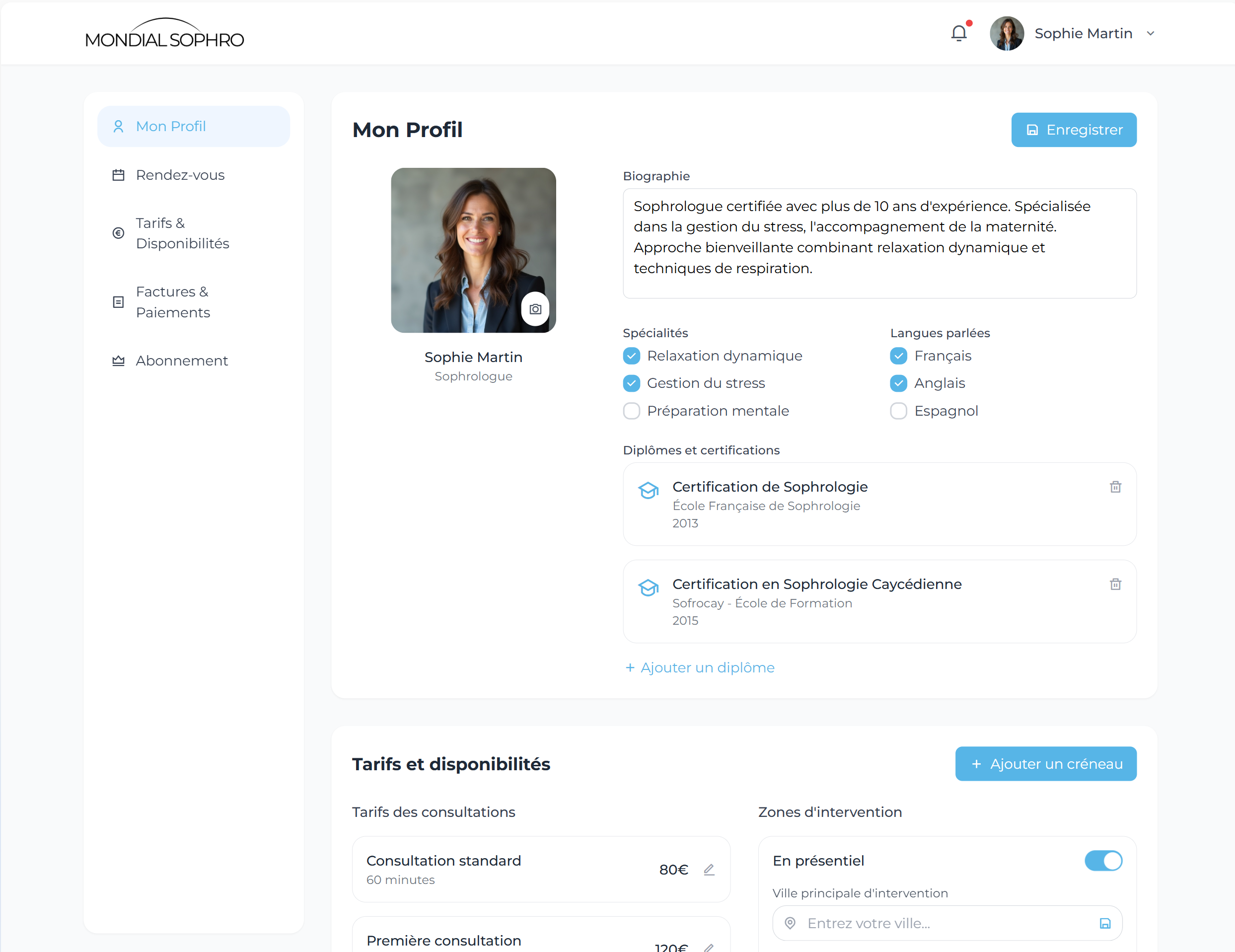Check the Espagnol language option
This screenshot has width=1235, height=952.
click(x=898, y=411)
